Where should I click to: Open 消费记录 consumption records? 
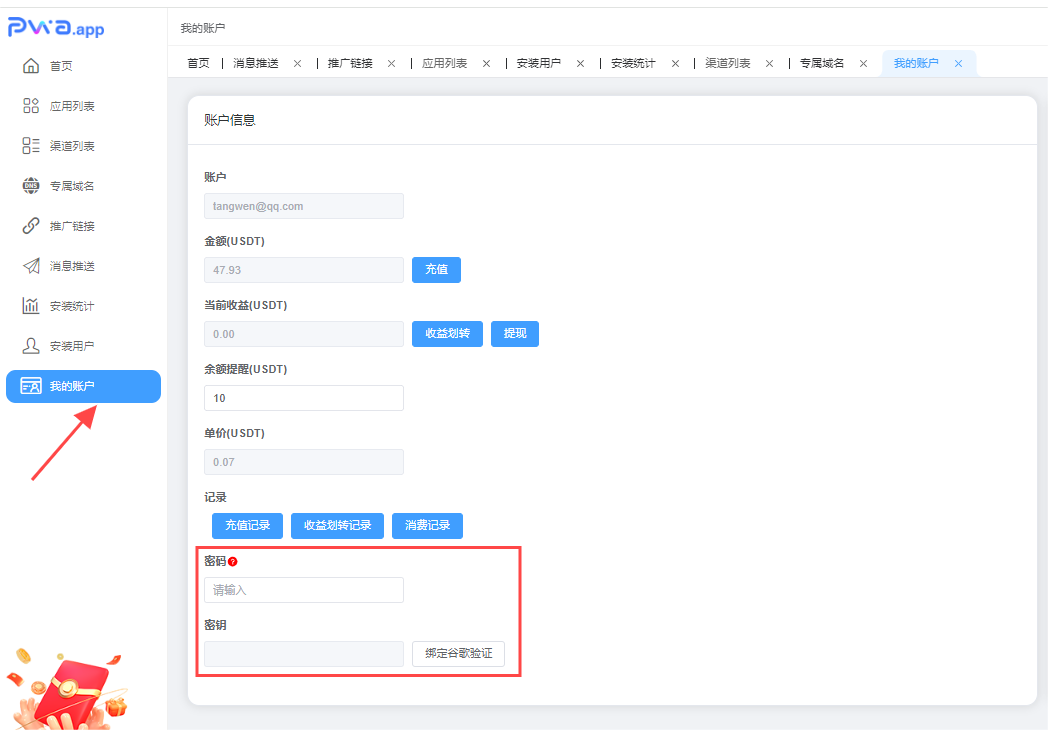(x=427, y=526)
